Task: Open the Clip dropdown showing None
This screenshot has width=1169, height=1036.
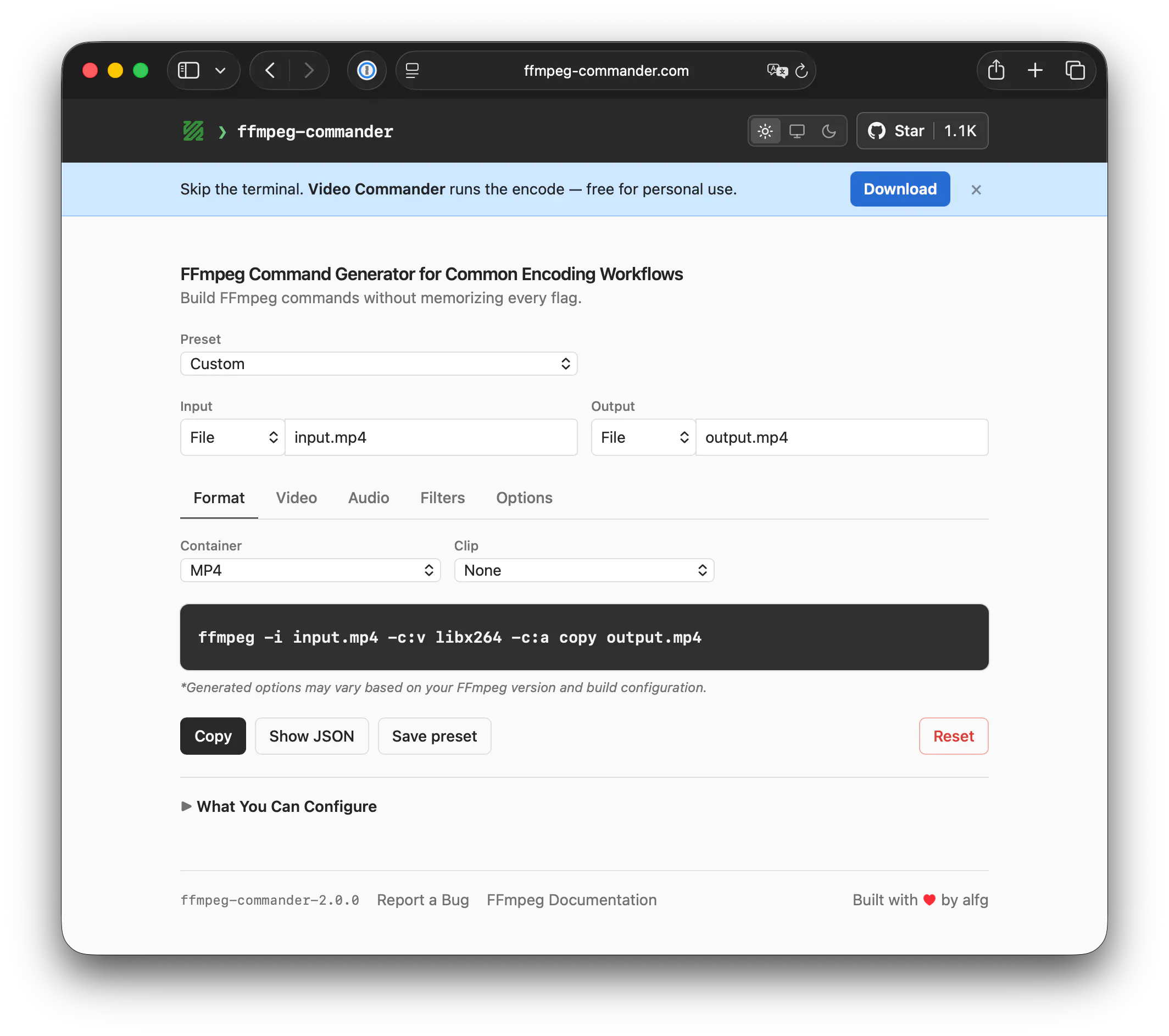Action: tap(584, 570)
